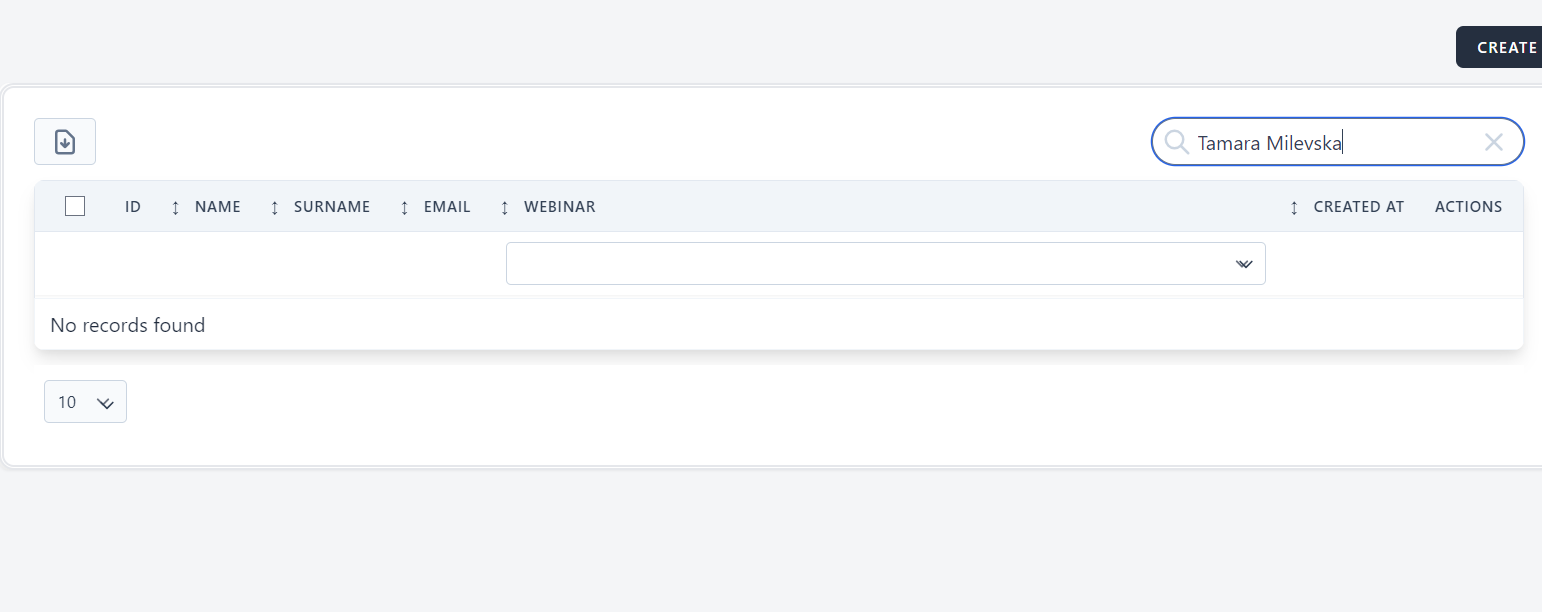The width and height of the screenshot is (1542, 612).
Task: Click the ACTIONS column header
Action: tap(1468, 207)
